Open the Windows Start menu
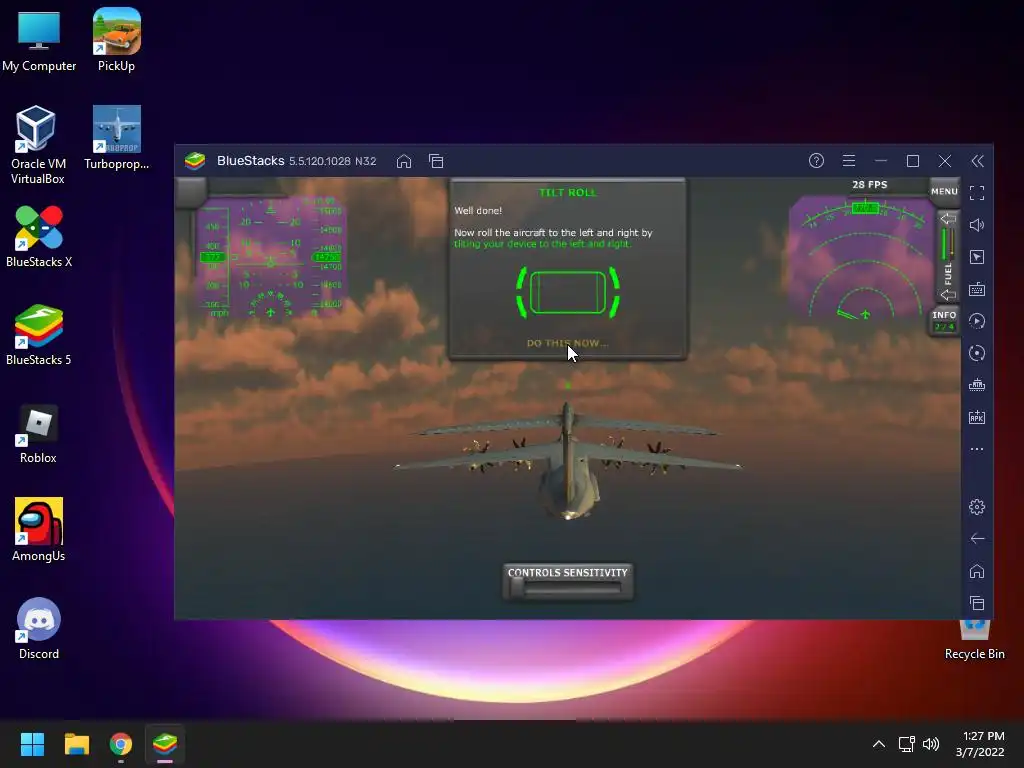Screen dimensions: 1024x768 click(x=32, y=744)
